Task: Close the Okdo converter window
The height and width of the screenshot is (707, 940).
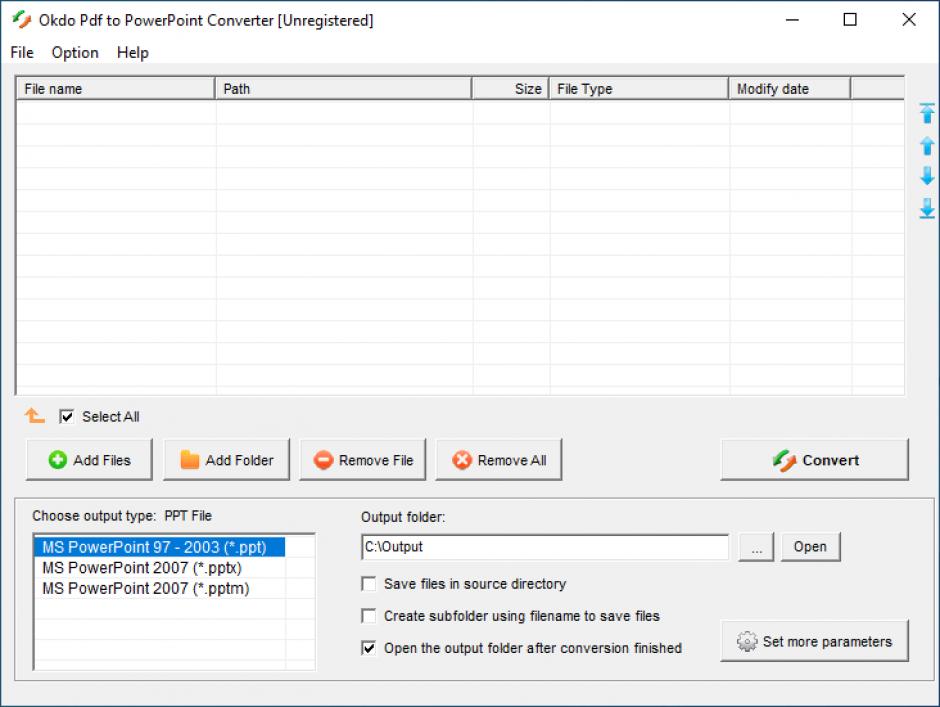Action: click(909, 20)
